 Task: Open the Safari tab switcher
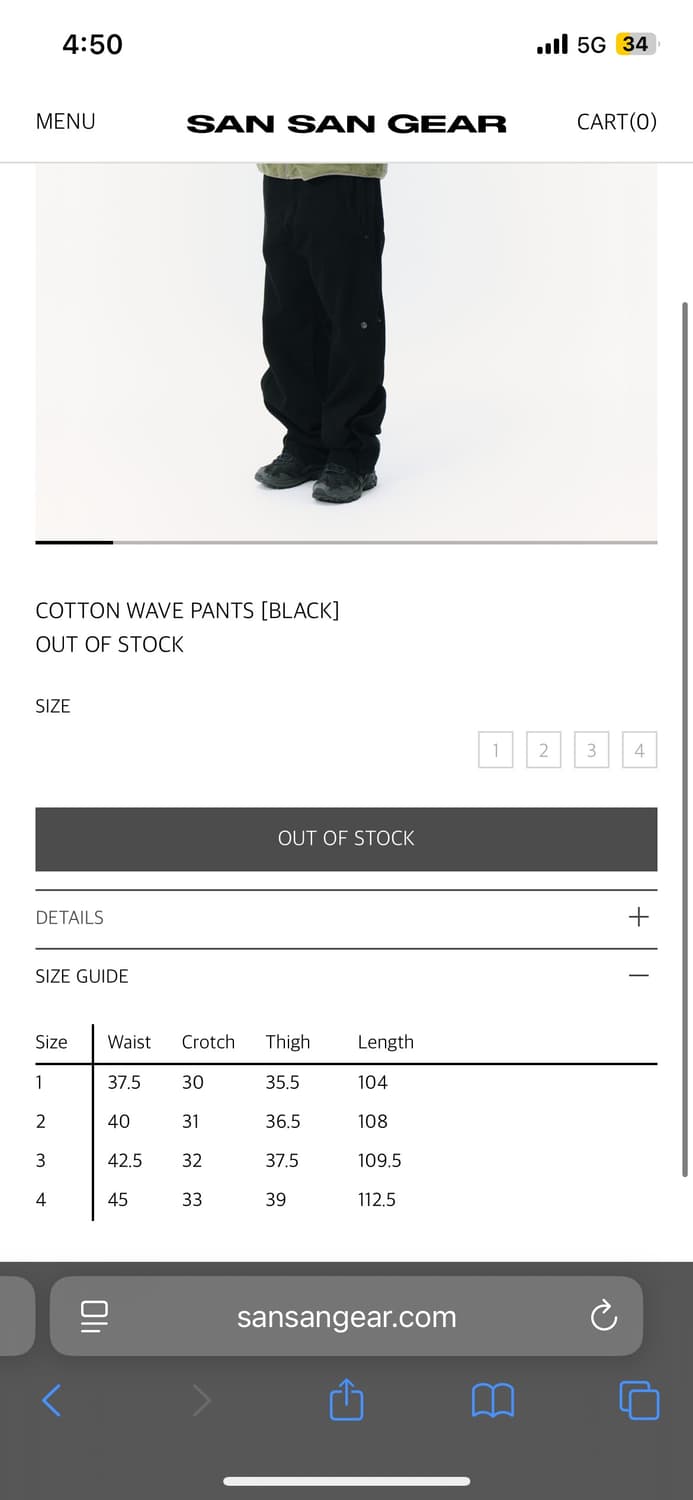point(638,1401)
